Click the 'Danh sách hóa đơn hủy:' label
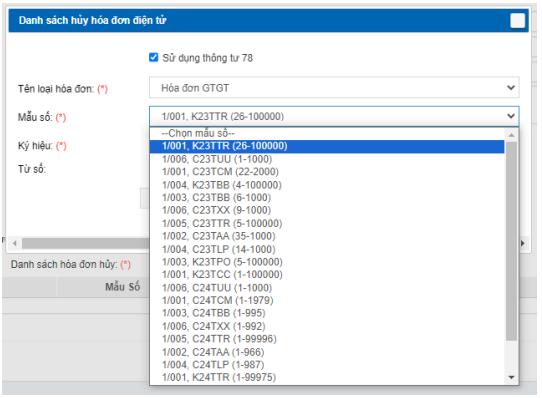 point(64,265)
